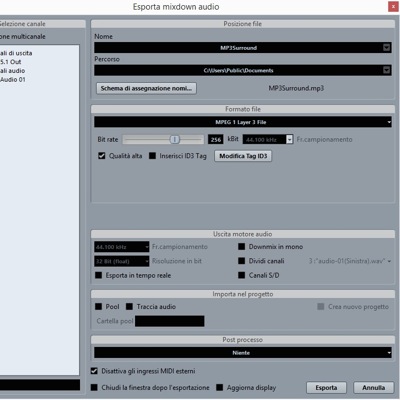Click the Bit rate slider handle
The width and height of the screenshot is (400, 400).
pyautogui.click(x=175, y=139)
